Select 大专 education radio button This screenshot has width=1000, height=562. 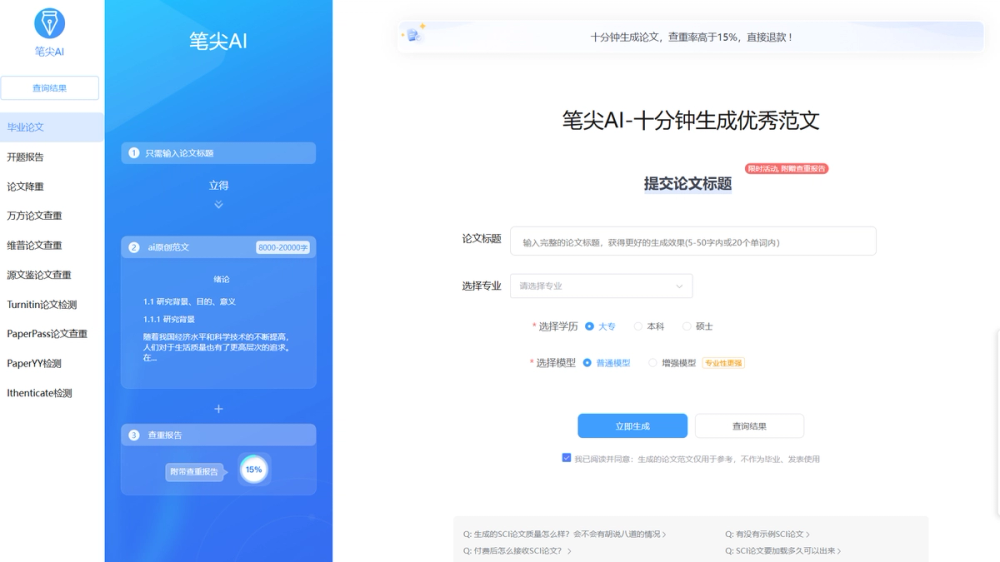(x=589, y=327)
